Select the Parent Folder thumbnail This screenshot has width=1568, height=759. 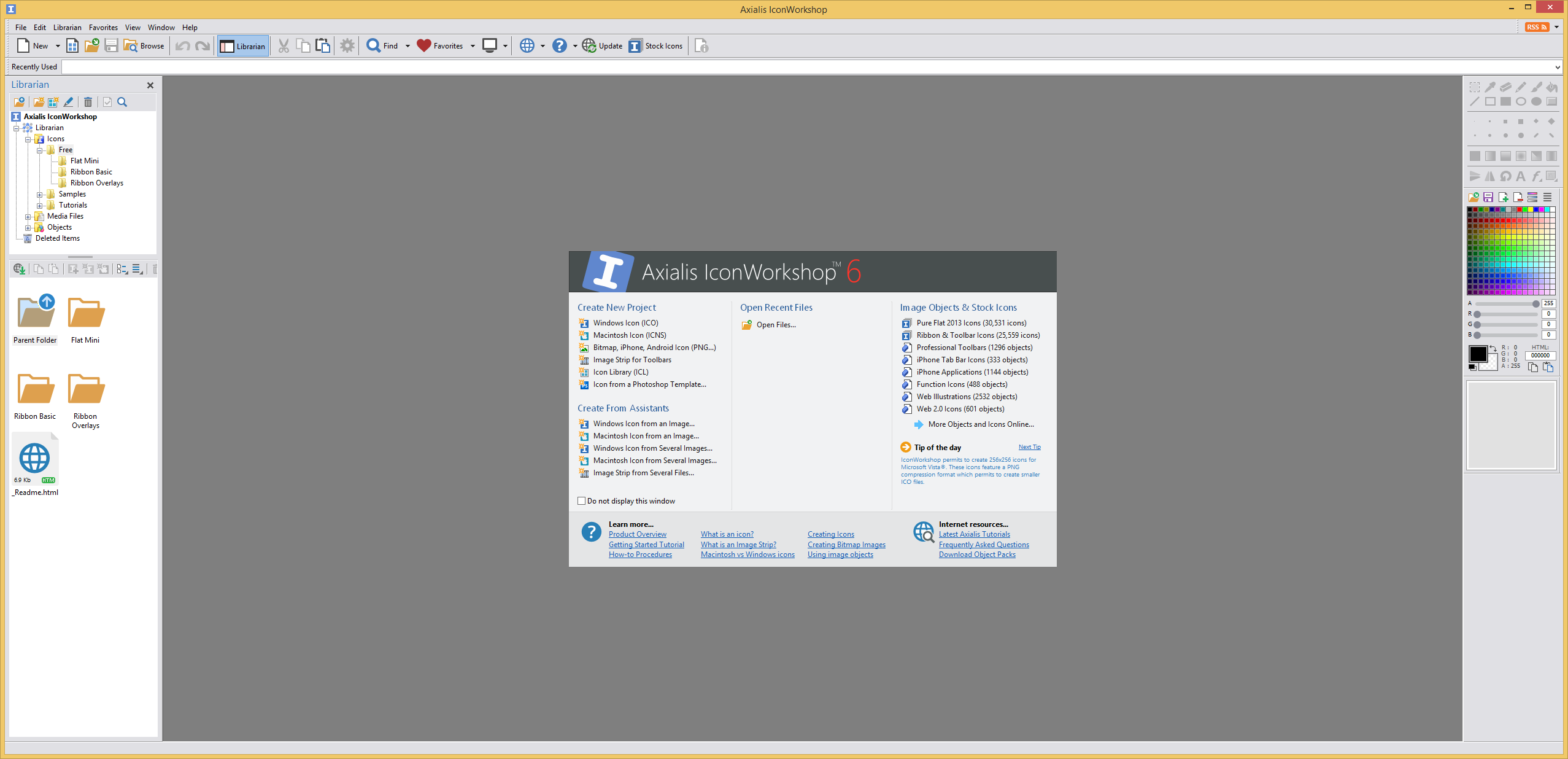[36, 319]
